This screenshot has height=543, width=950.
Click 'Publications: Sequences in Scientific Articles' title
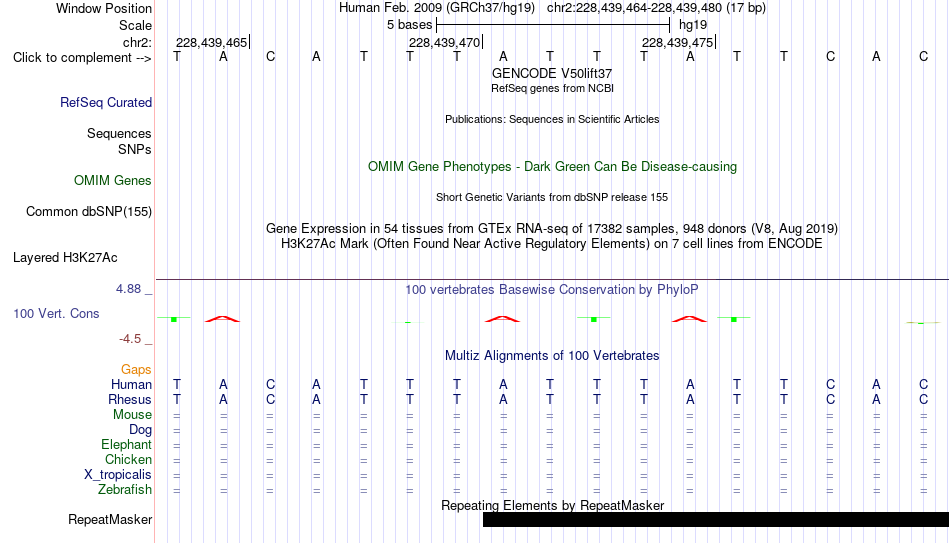coord(552,119)
